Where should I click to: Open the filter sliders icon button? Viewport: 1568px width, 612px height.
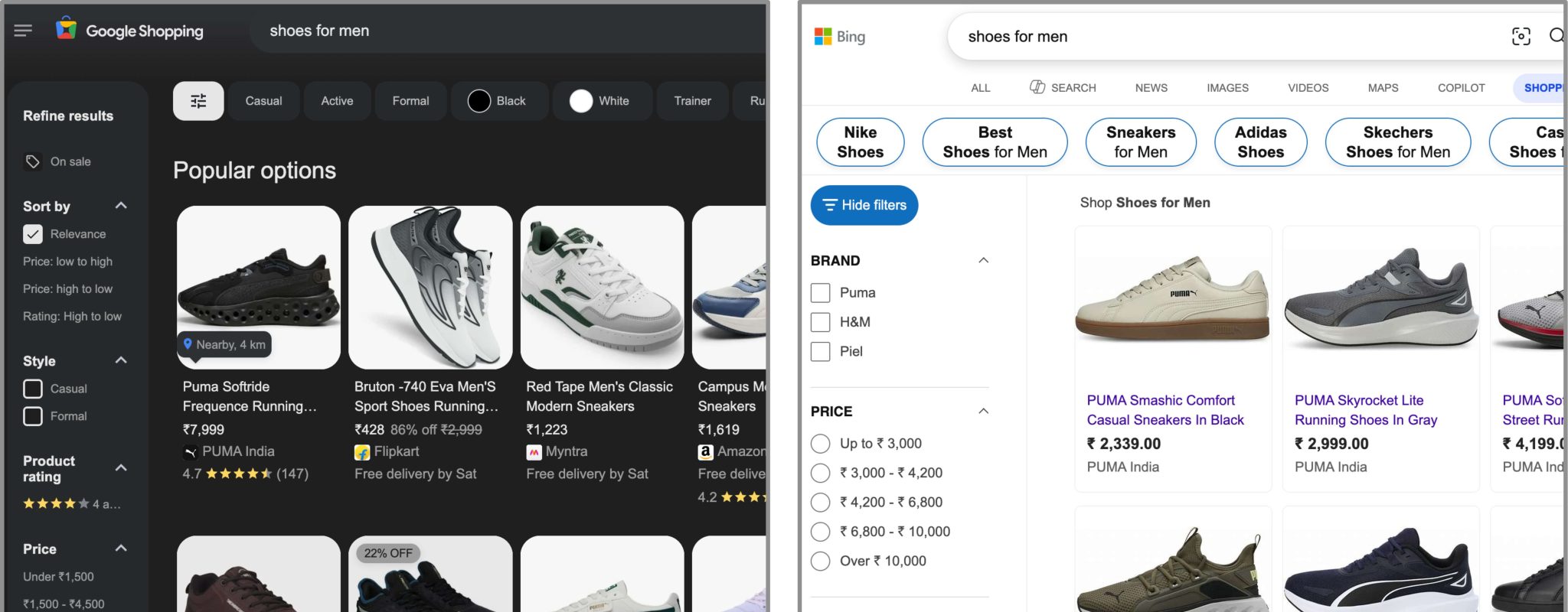coord(198,101)
